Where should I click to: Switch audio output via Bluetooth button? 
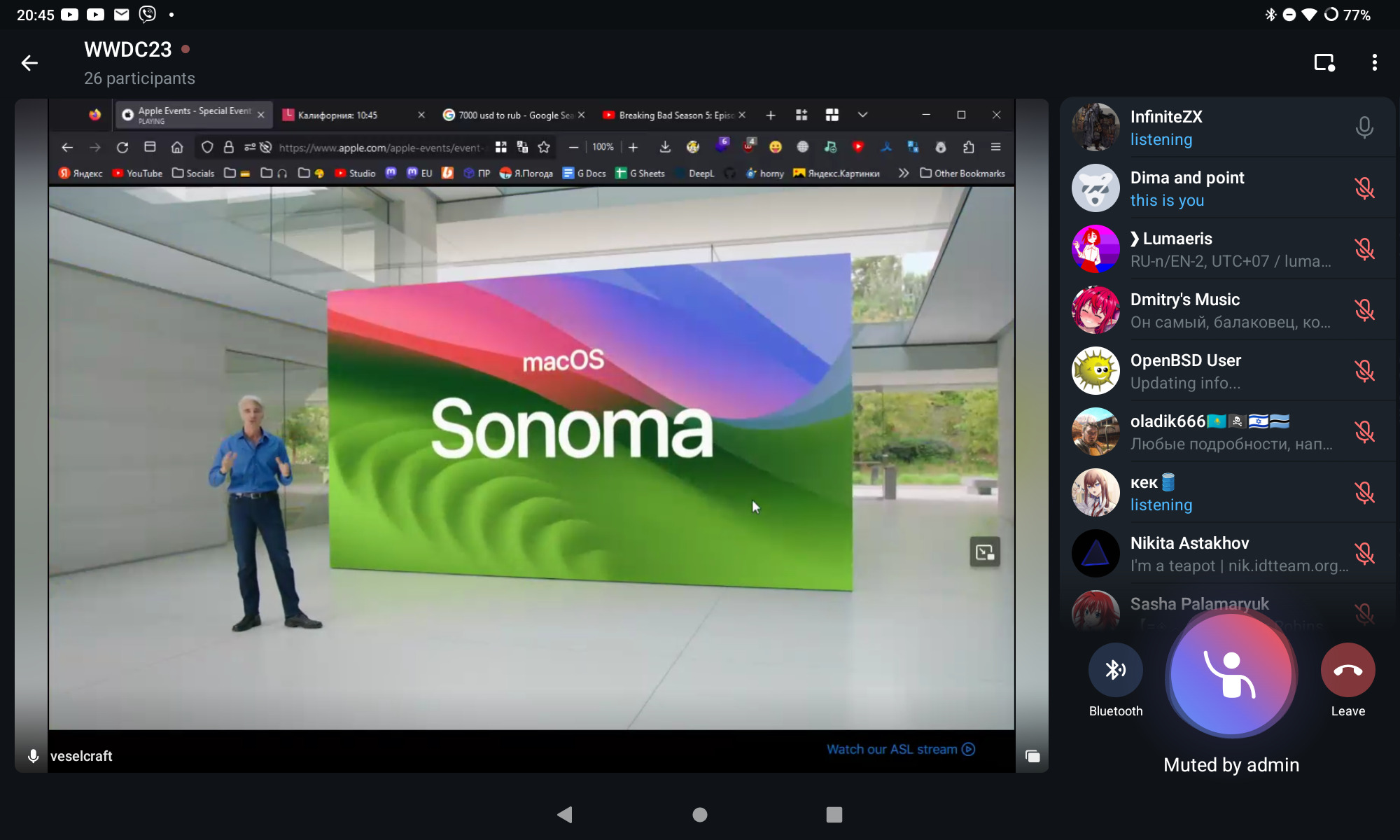1115,670
